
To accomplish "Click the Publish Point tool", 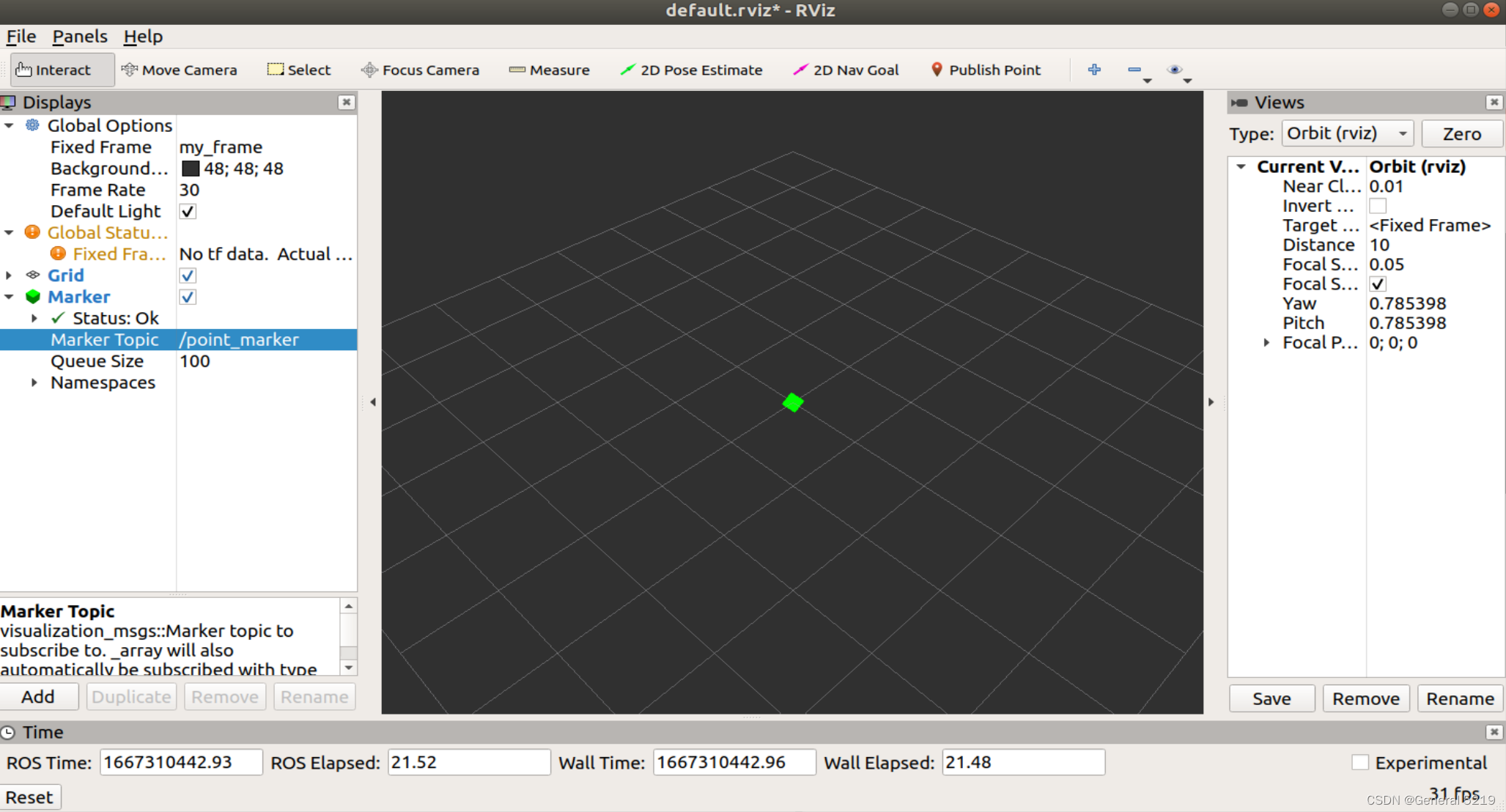I will click(x=985, y=70).
